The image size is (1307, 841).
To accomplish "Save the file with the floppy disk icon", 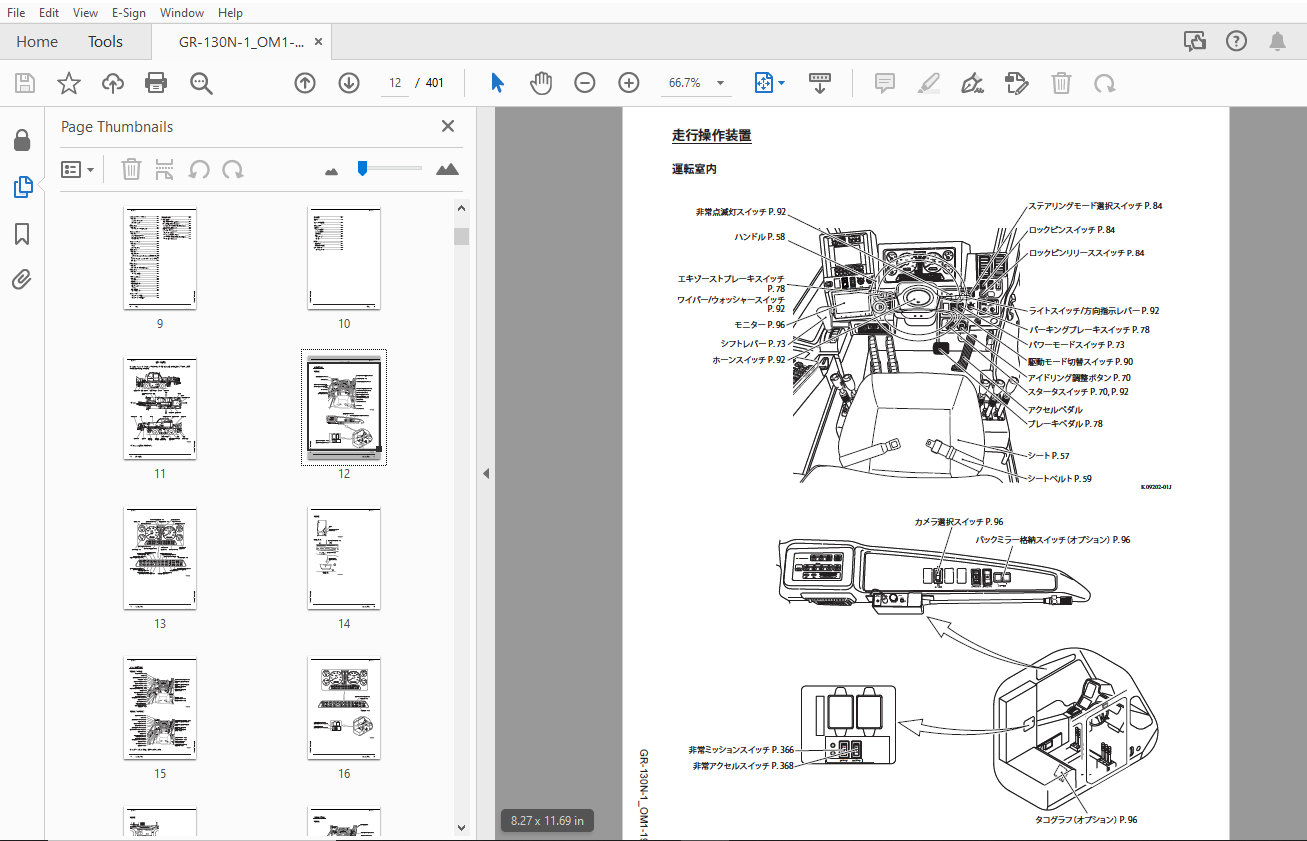I will pos(24,83).
